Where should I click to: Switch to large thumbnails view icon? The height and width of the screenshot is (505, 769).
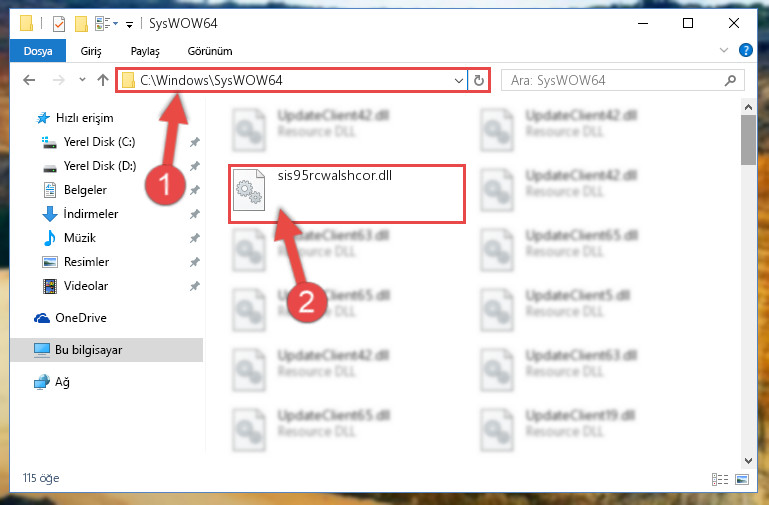pos(742,479)
